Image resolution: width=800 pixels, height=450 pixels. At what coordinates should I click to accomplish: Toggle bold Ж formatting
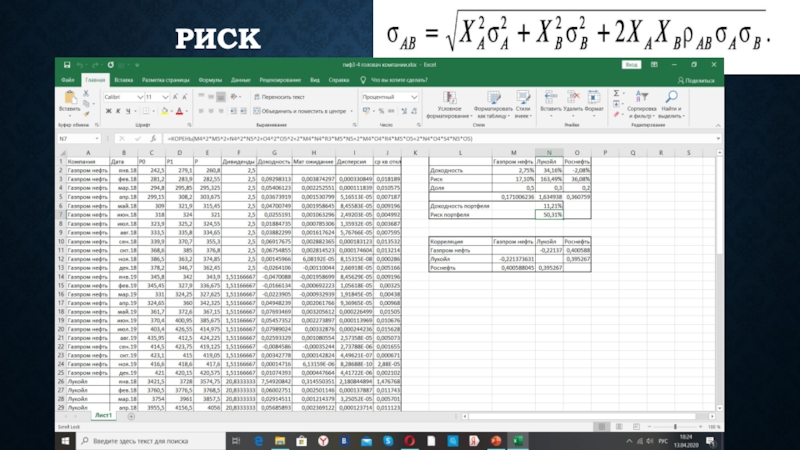click(108, 111)
